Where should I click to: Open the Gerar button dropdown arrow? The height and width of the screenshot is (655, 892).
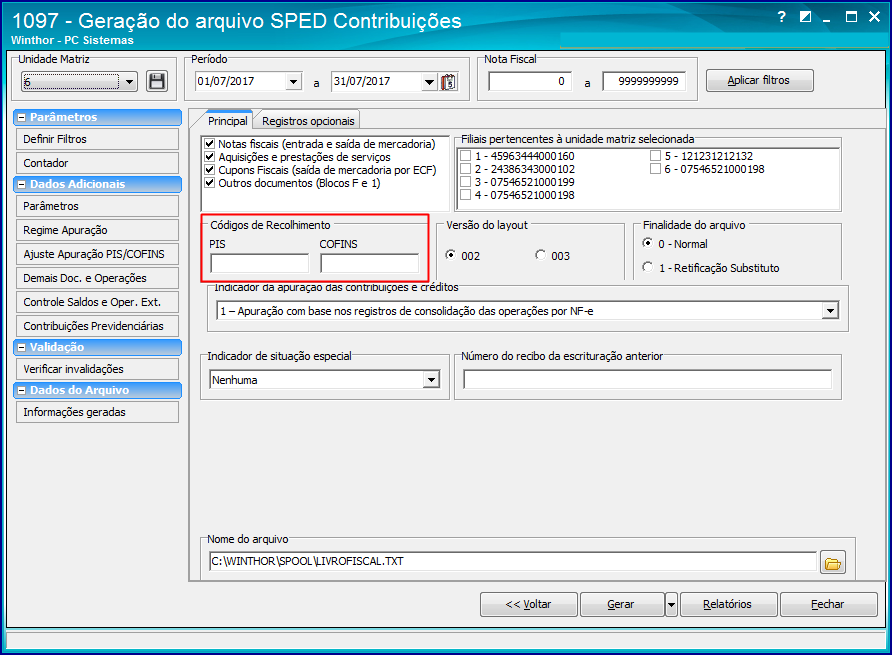click(671, 604)
